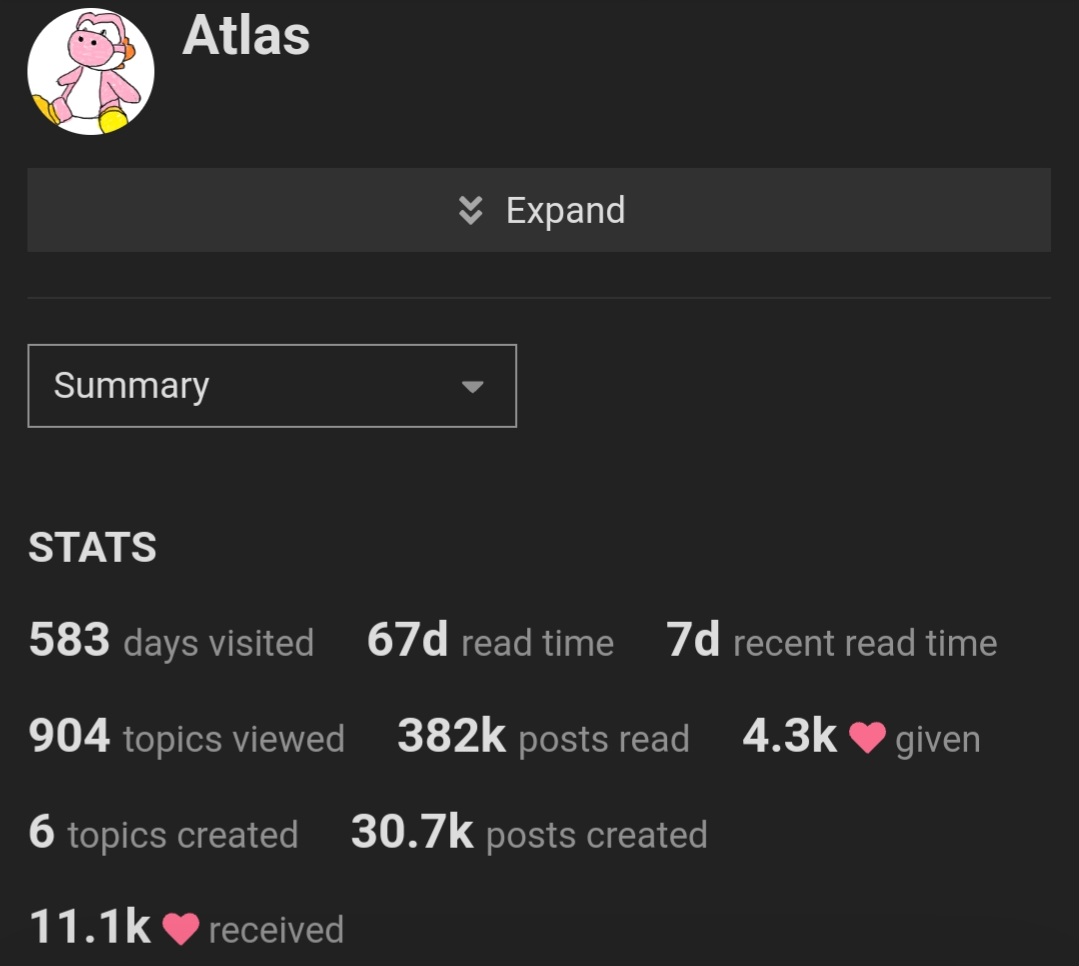The image size is (1079, 966).
Task: Open the 30.7k posts created stat
Action: point(529,833)
